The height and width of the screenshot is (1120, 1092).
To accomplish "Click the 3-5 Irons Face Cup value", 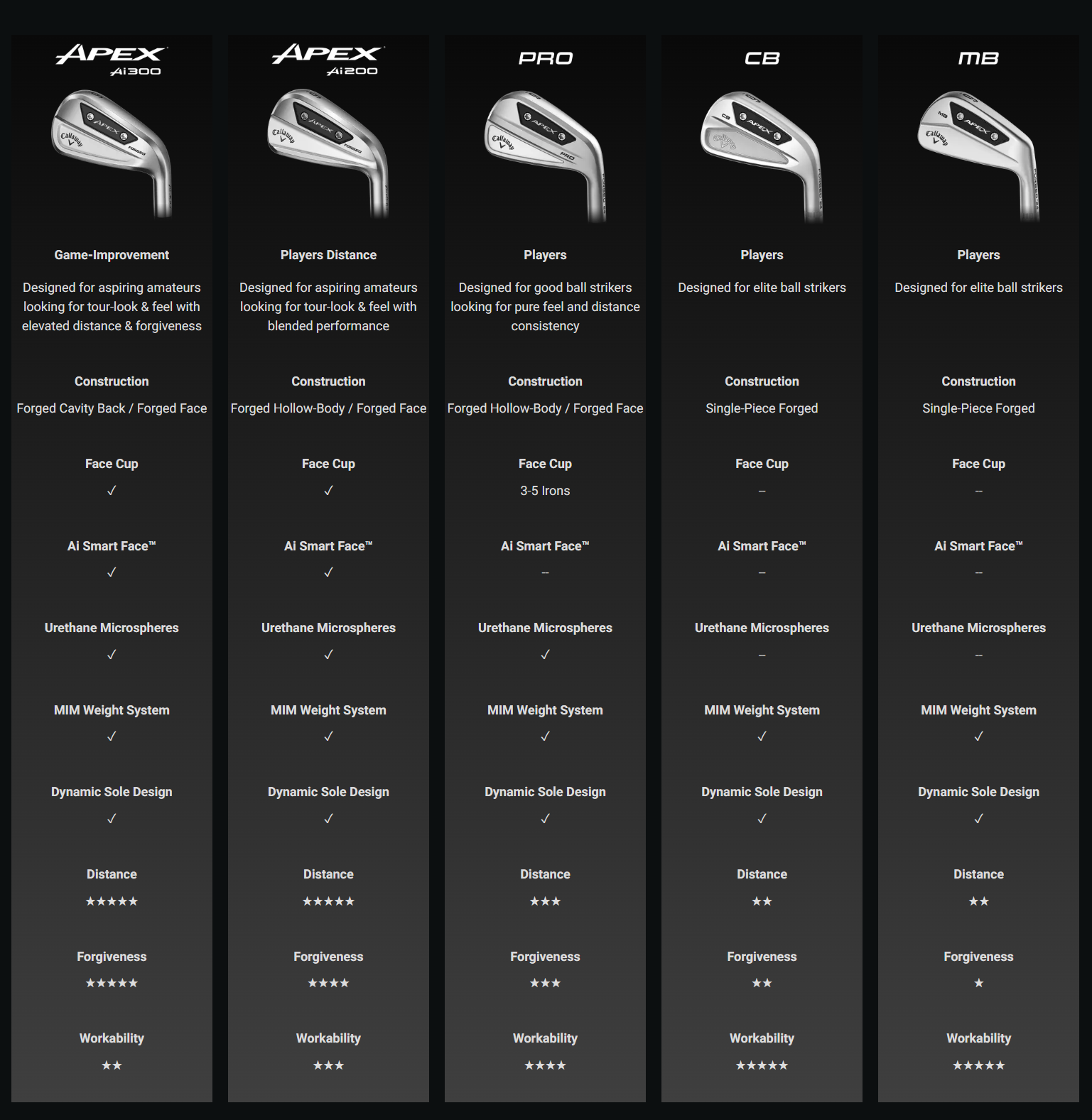I will 545,491.
